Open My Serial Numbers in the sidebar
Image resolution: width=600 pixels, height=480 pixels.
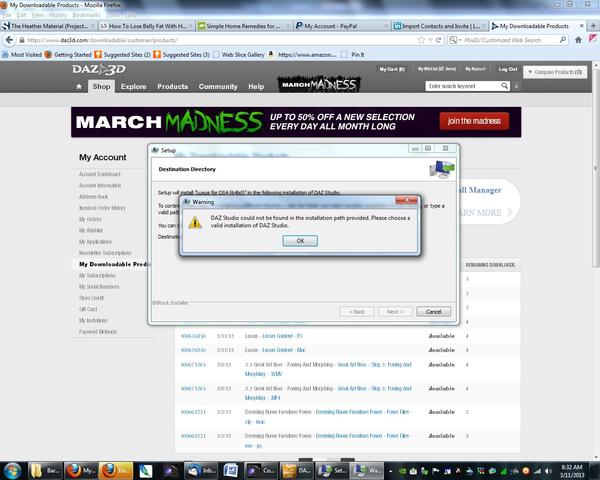(99, 287)
